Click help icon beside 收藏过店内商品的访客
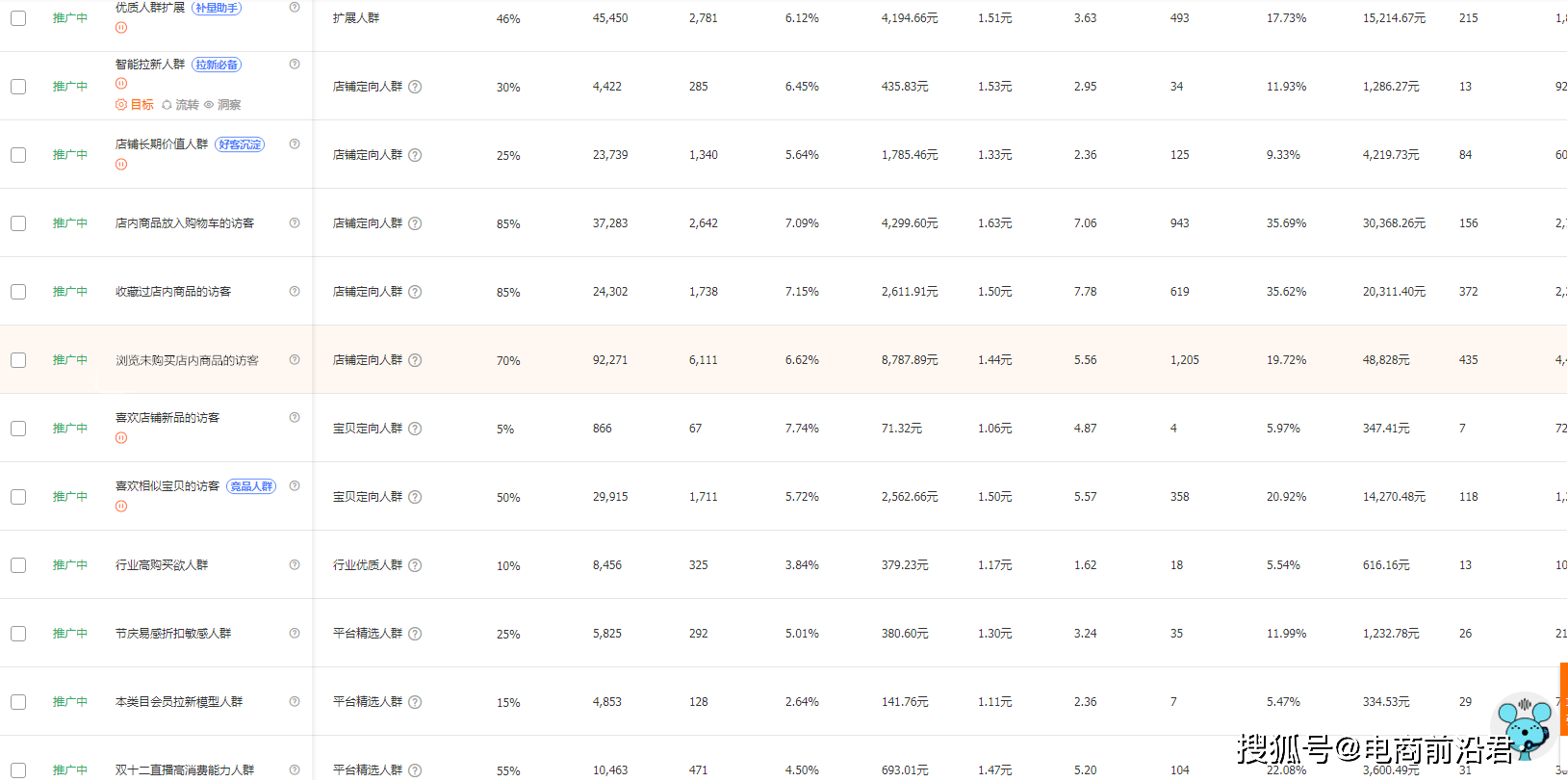This screenshot has height=782, width=1568. (x=295, y=291)
